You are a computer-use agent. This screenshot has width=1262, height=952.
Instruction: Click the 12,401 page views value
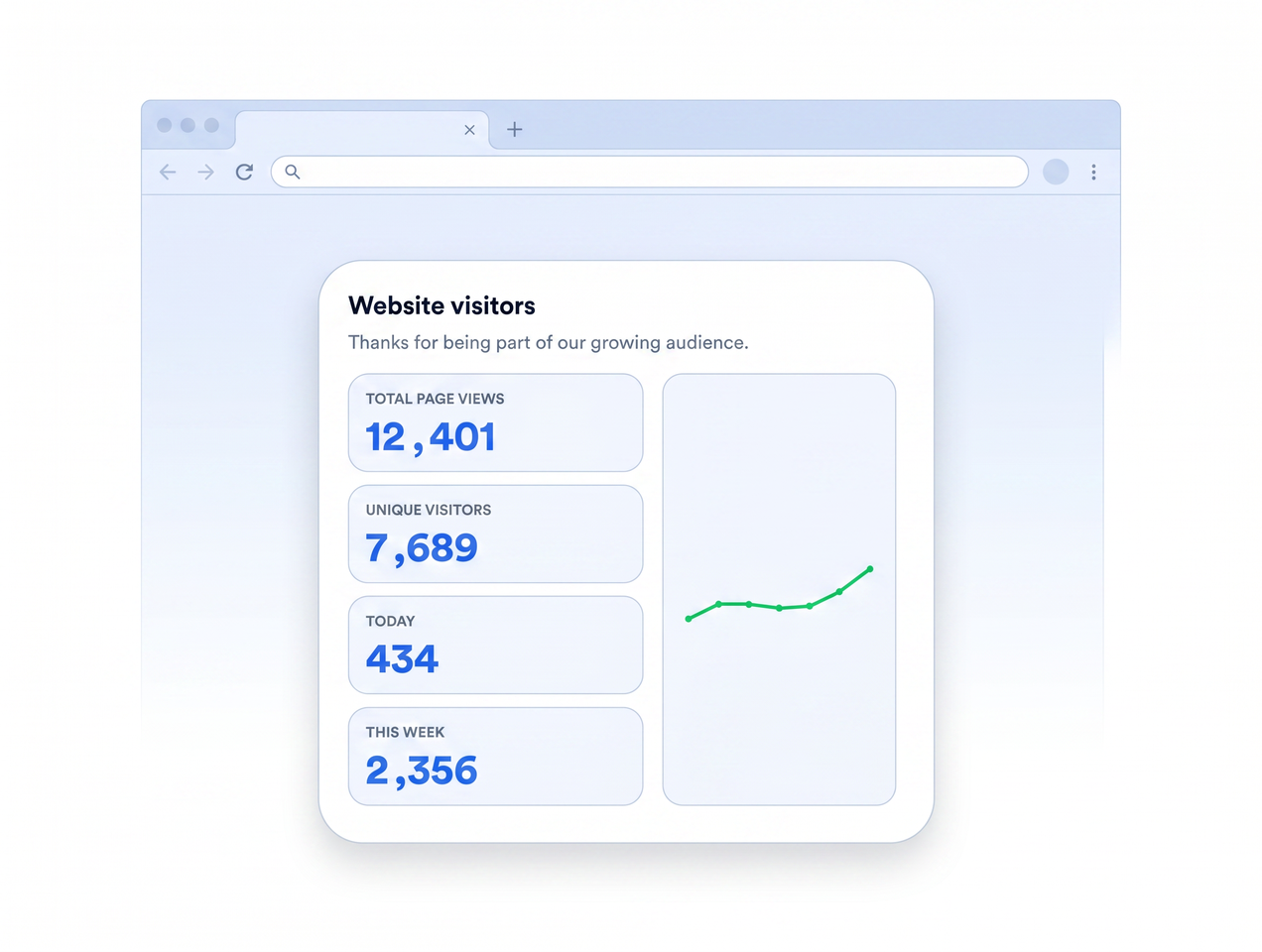(x=431, y=437)
